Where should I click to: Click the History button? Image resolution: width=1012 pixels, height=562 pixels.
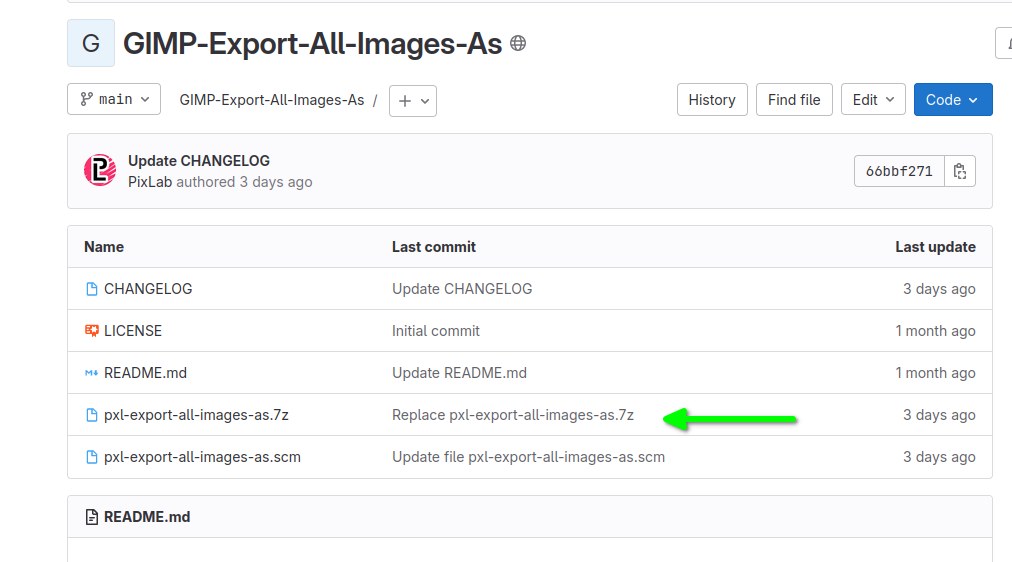712,100
